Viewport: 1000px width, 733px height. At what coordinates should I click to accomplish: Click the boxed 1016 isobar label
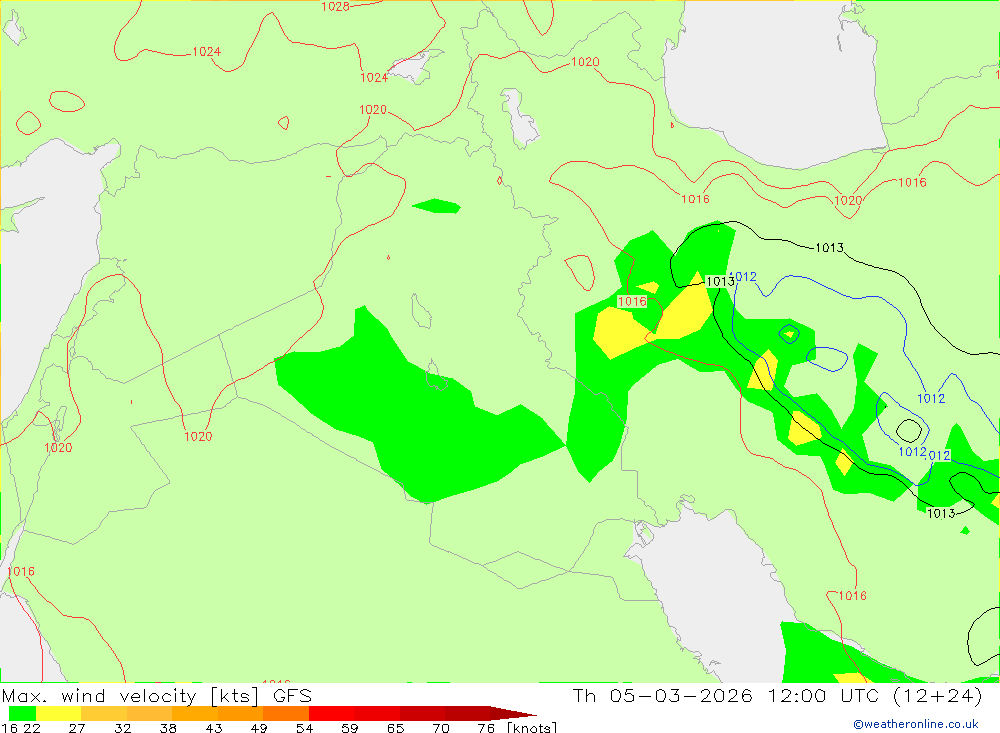pos(632,301)
